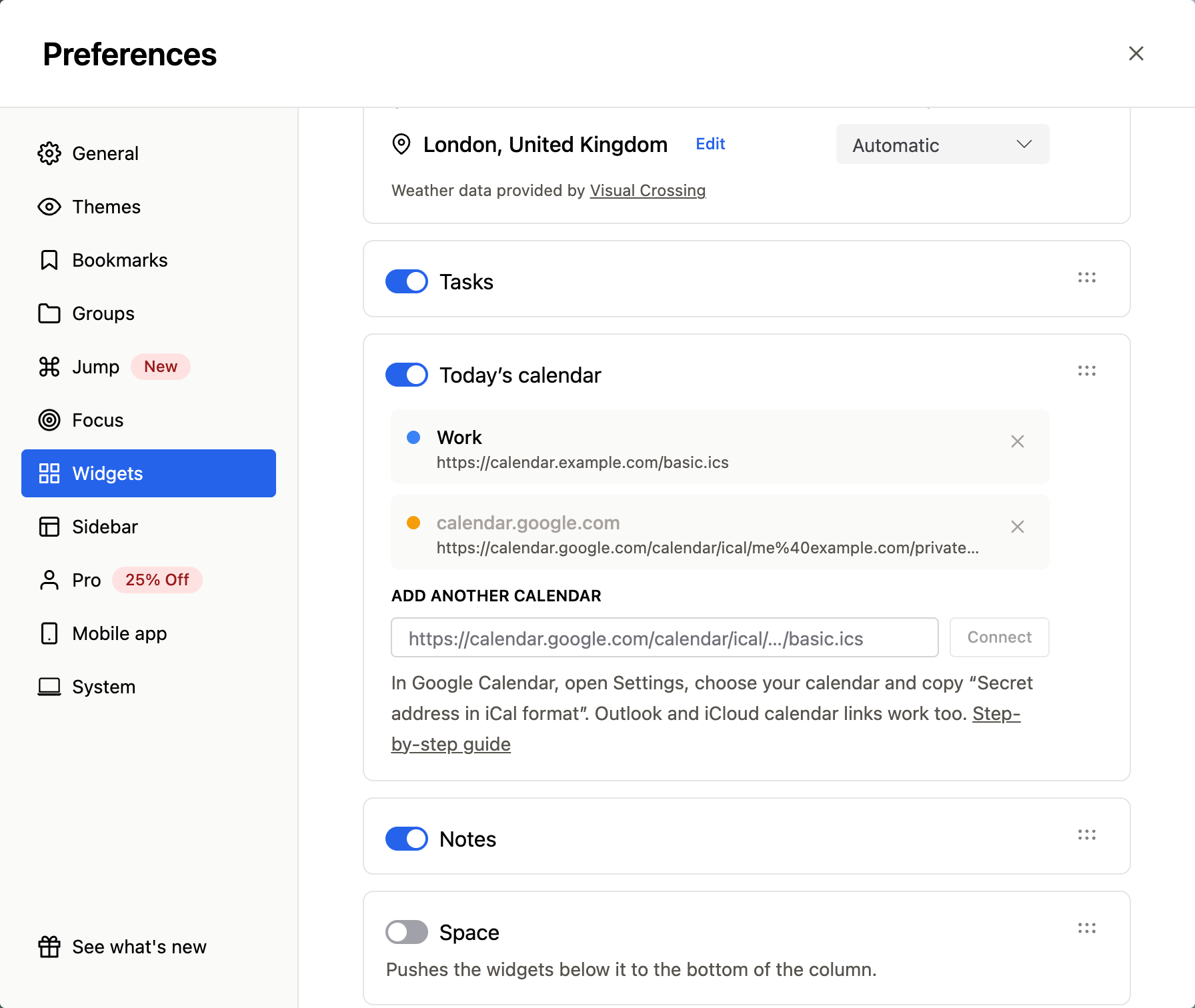1195x1008 pixels.
Task: Click the New badge beside Jump
Action: pyautogui.click(x=161, y=367)
